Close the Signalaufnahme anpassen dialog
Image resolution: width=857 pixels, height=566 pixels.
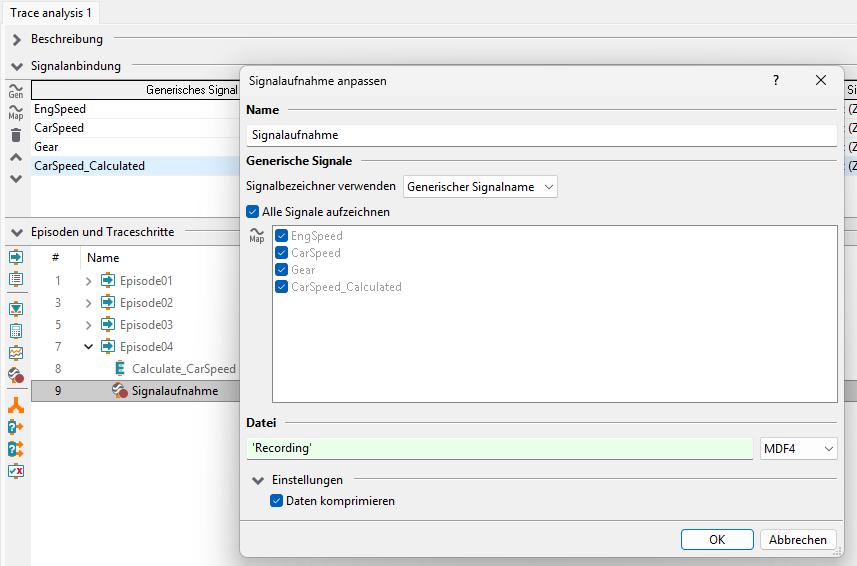point(821,80)
